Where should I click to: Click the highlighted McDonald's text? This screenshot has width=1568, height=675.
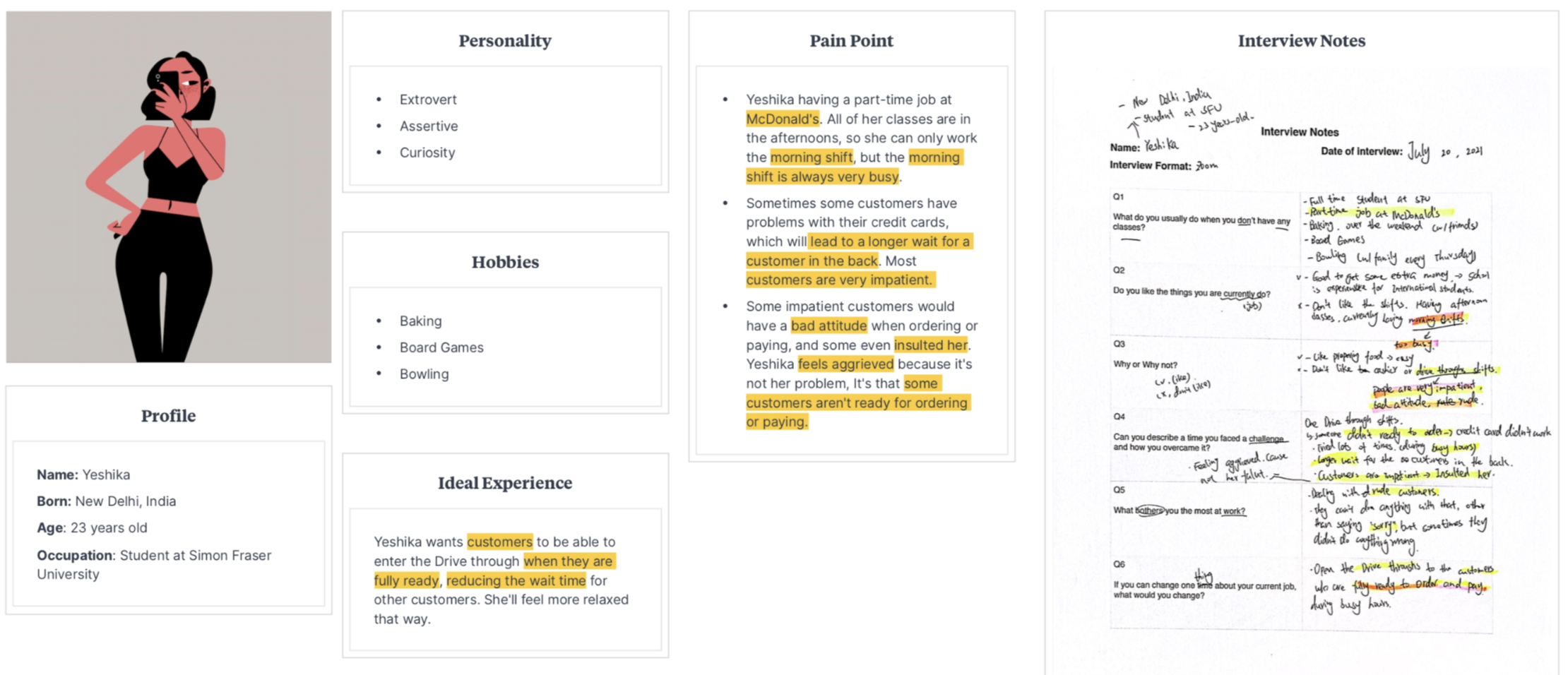click(x=783, y=119)
